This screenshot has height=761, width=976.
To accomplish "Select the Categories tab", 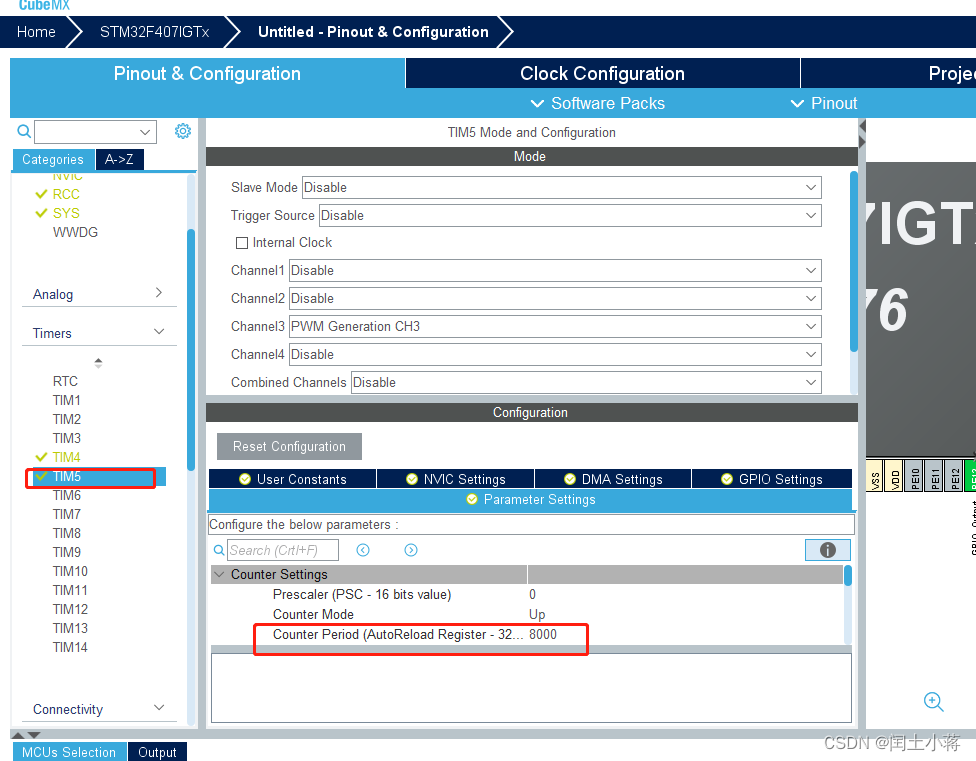I will pos(53,159).
